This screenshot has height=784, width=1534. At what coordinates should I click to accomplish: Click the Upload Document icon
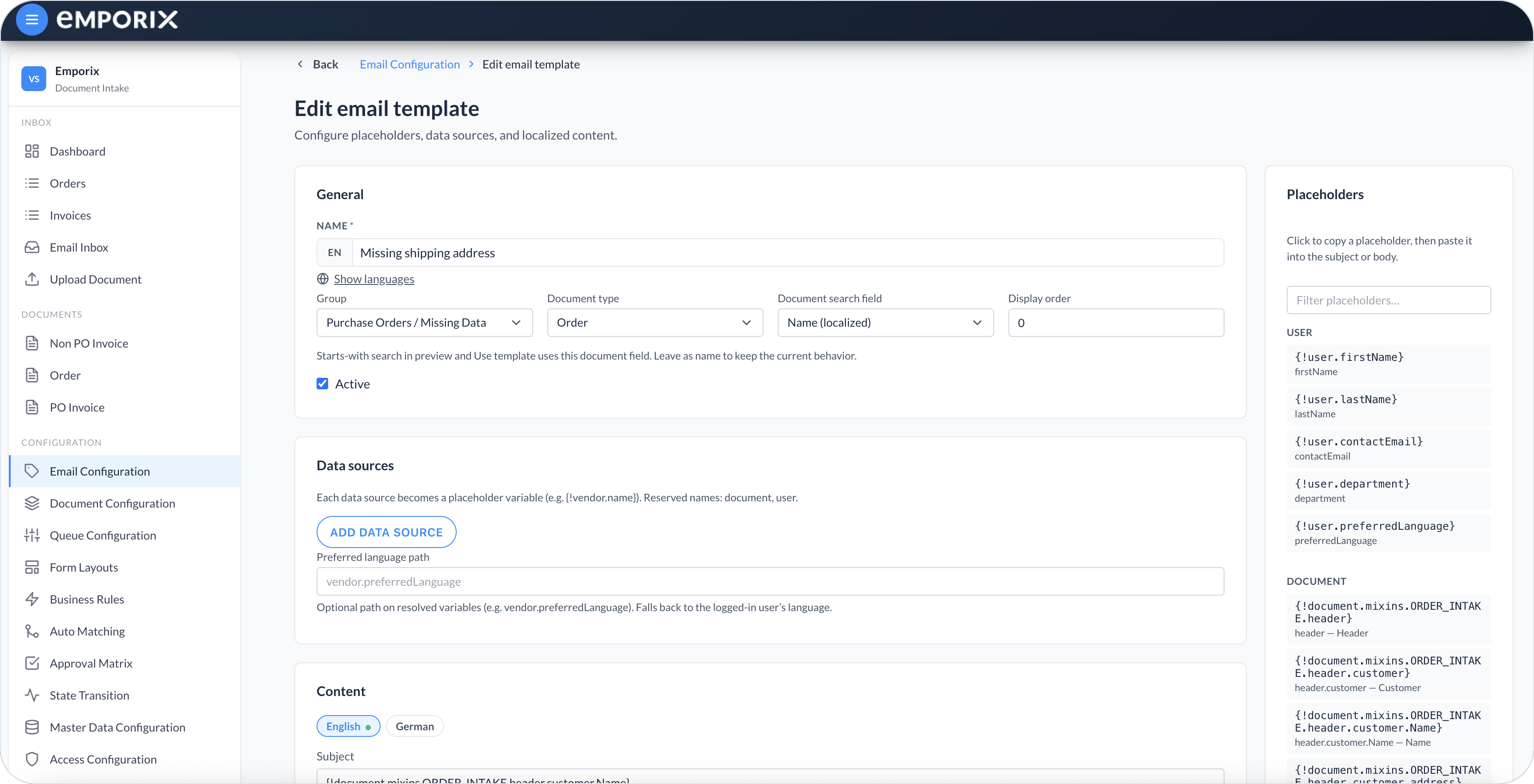tap(32, 279)
